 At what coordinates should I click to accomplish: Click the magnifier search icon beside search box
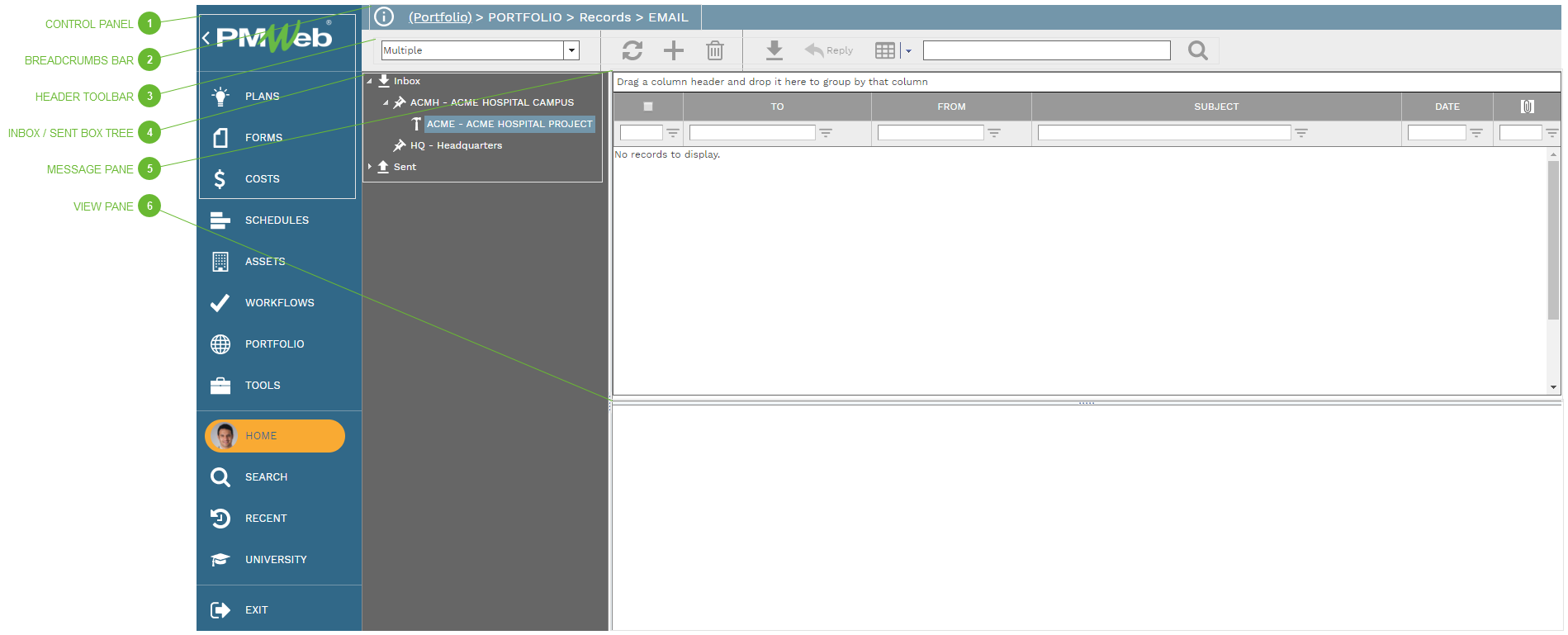click(x=1197, y=51)
